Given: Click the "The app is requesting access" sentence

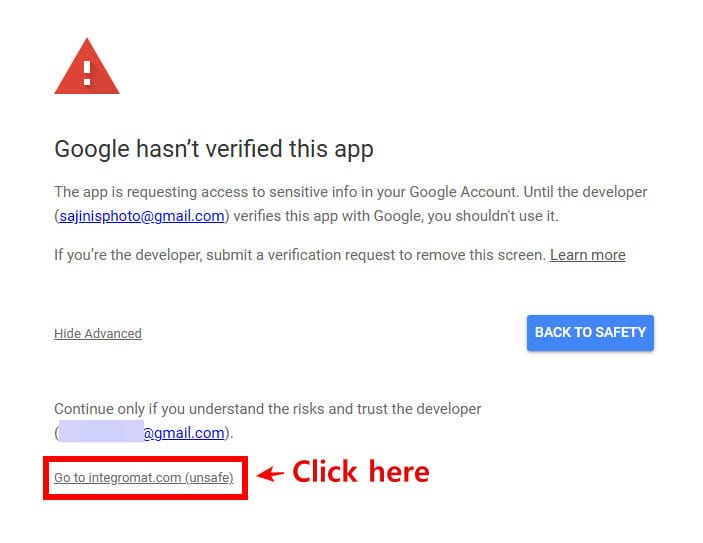Looking at the screenshot, I should coord(200,192).
